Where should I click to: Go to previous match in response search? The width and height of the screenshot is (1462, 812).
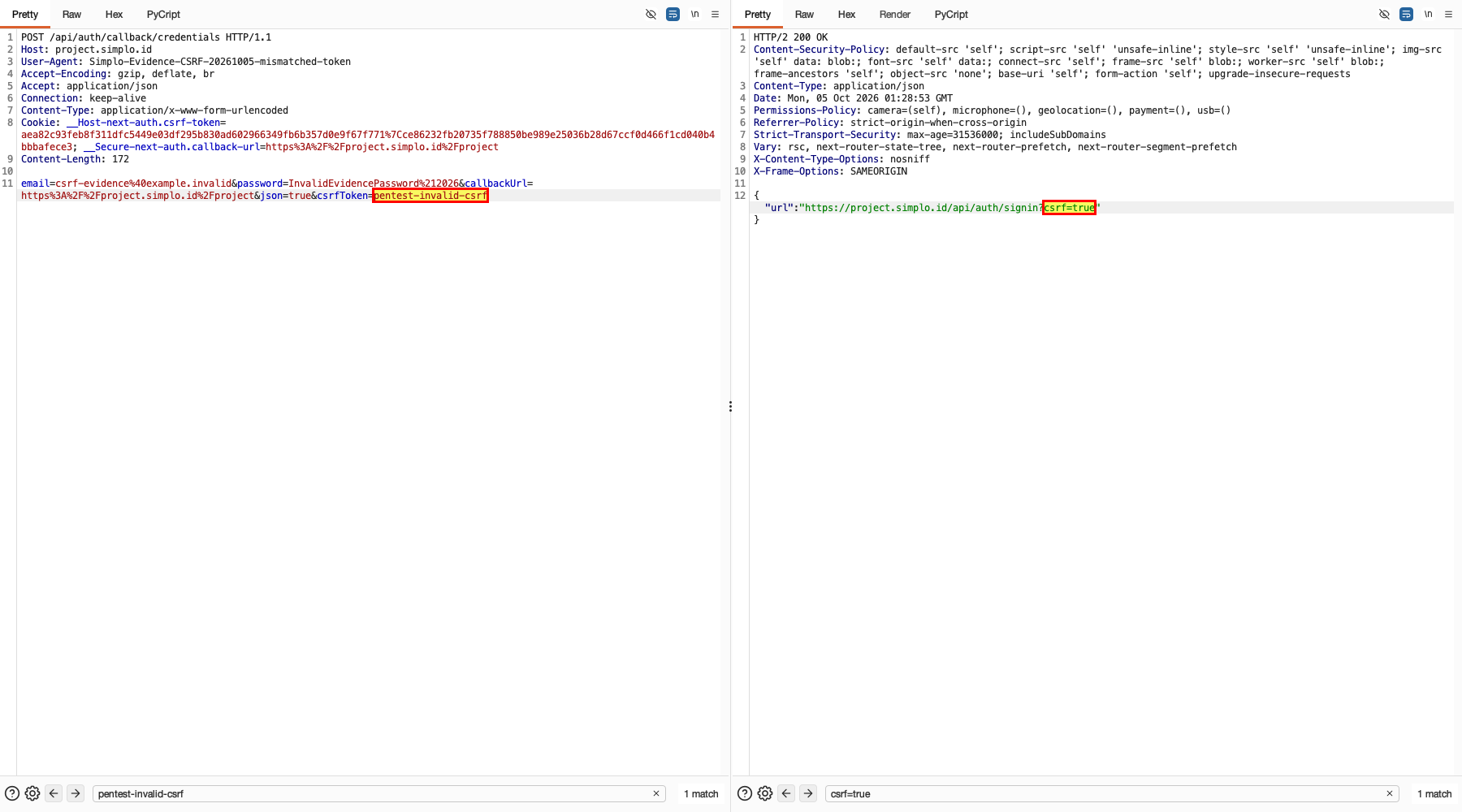pos(786,793)
